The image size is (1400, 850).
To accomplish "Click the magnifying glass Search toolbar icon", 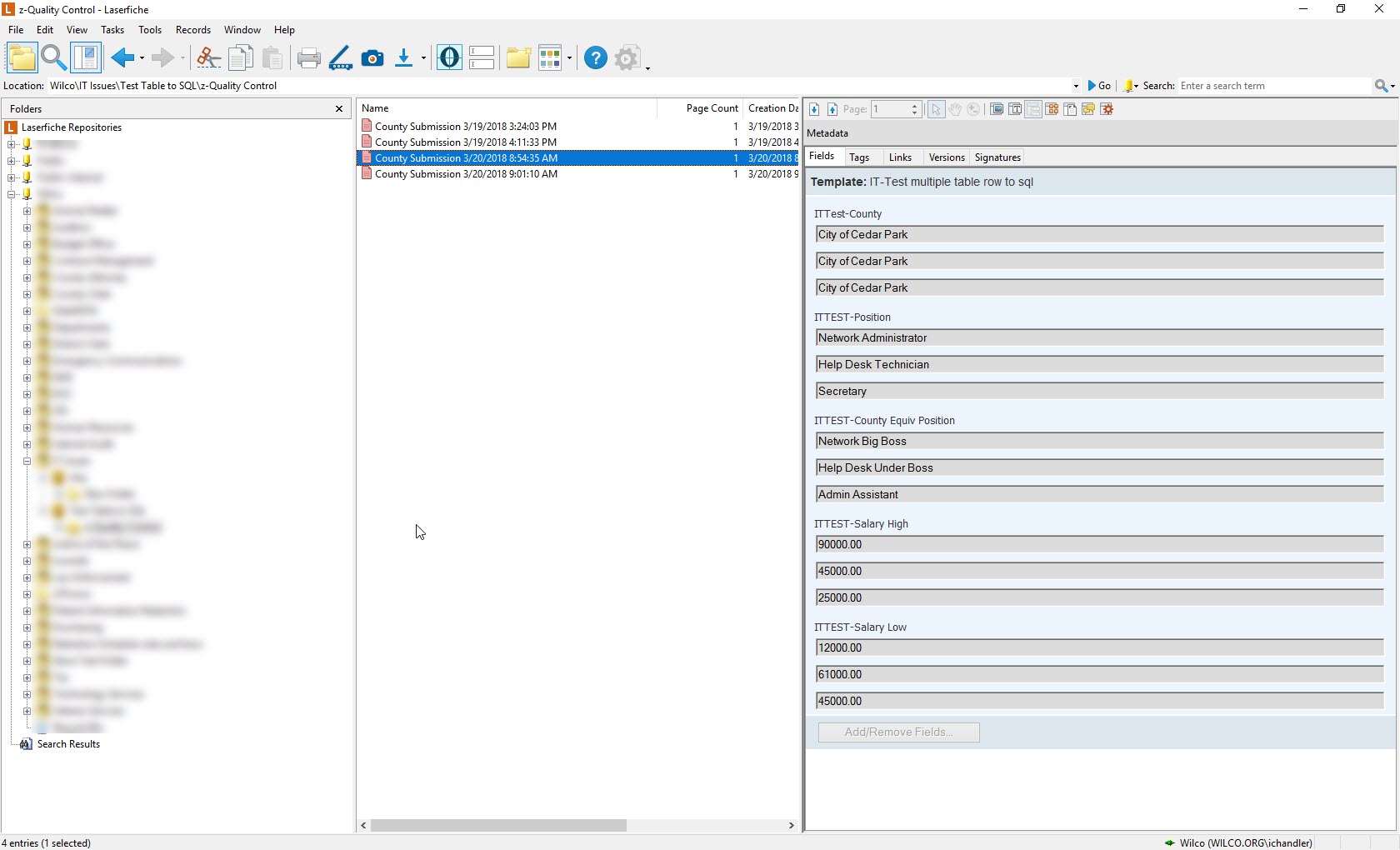I will 53,58.
